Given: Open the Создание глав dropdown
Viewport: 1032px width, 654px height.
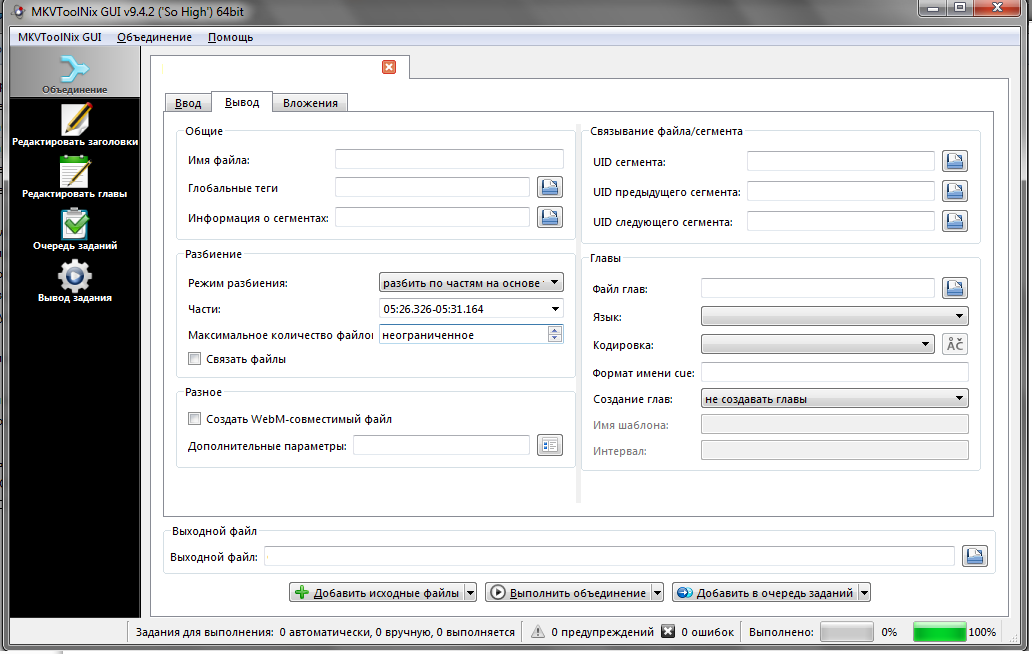Looking at the screenshot, I should tap(835, 399).
